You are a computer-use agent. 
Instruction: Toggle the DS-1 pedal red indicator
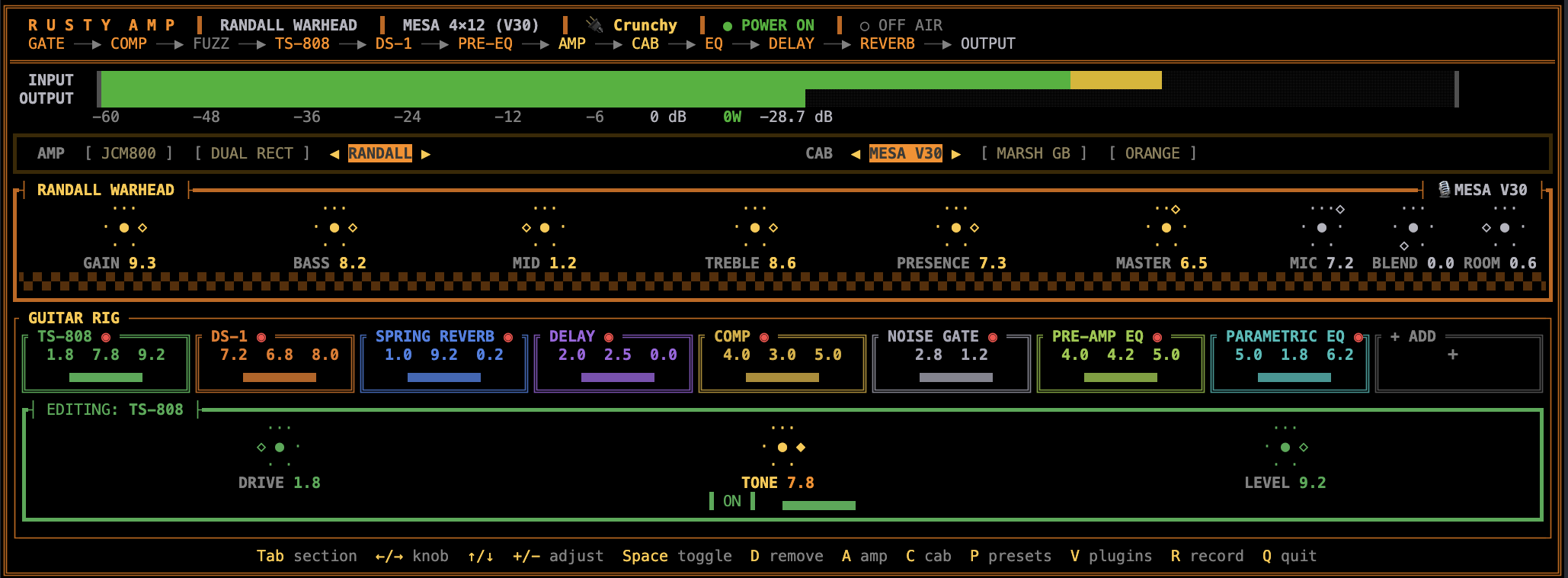click(x=261, y=337)
